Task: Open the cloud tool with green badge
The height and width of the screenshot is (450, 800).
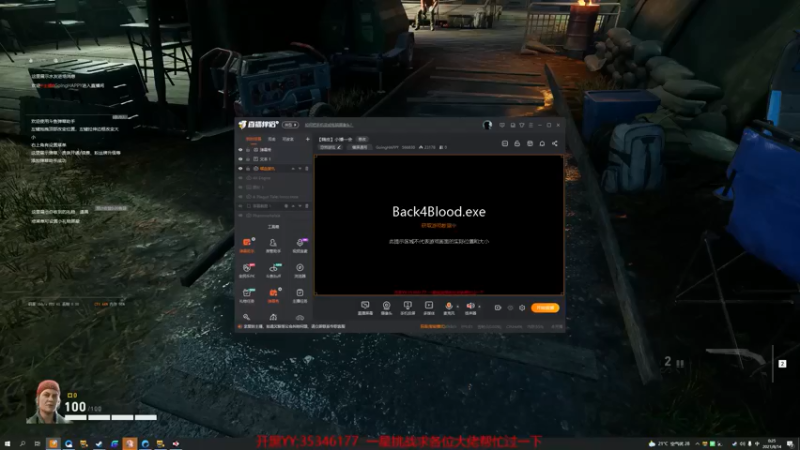Action: (x=273, y=270)
